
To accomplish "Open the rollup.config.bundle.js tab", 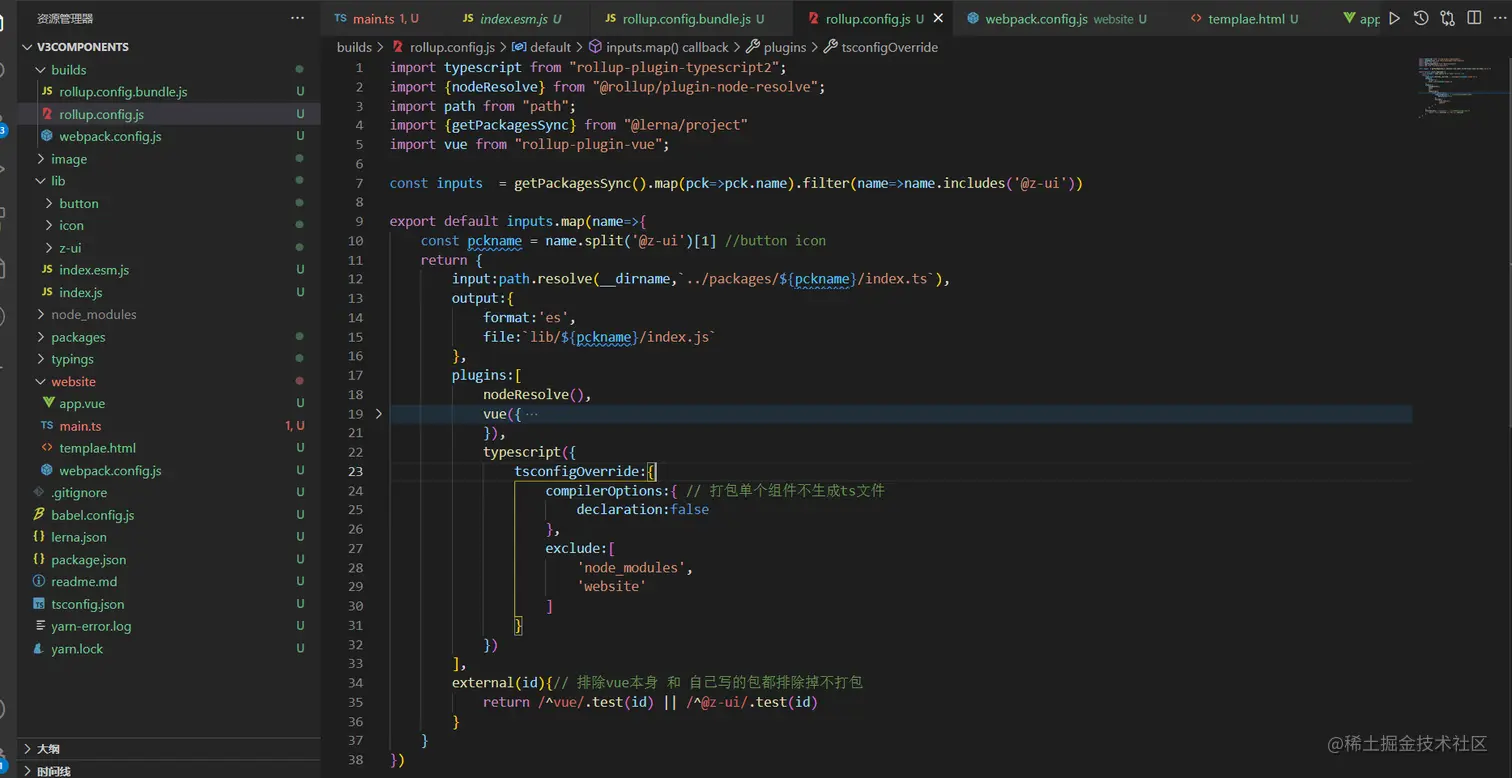I will point(690,19).
